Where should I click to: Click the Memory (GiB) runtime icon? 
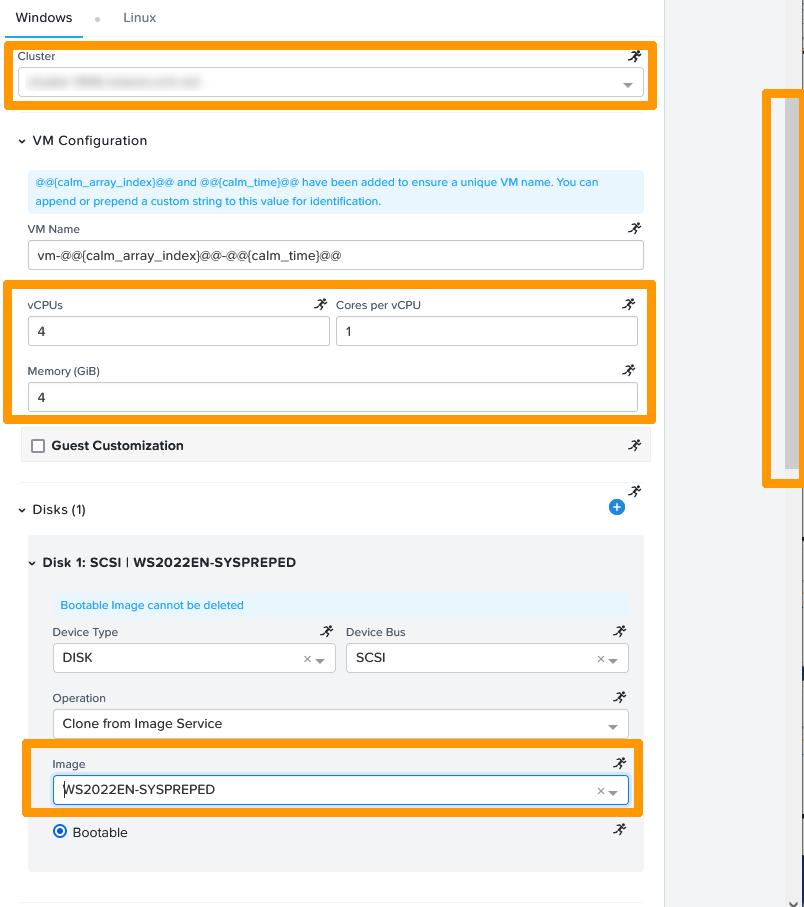628,370
